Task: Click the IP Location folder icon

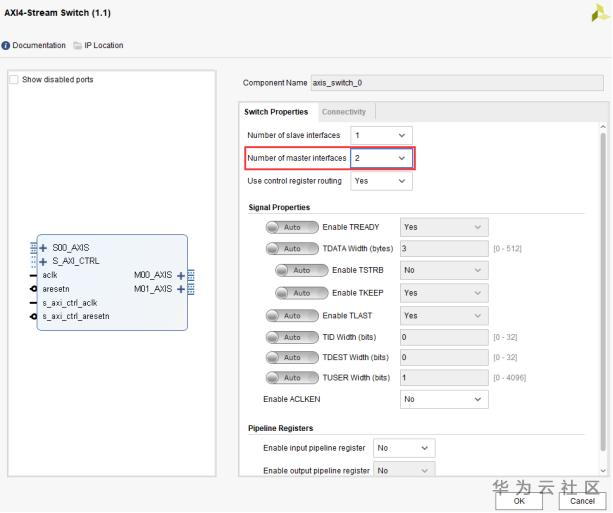Action: [76, 46]
